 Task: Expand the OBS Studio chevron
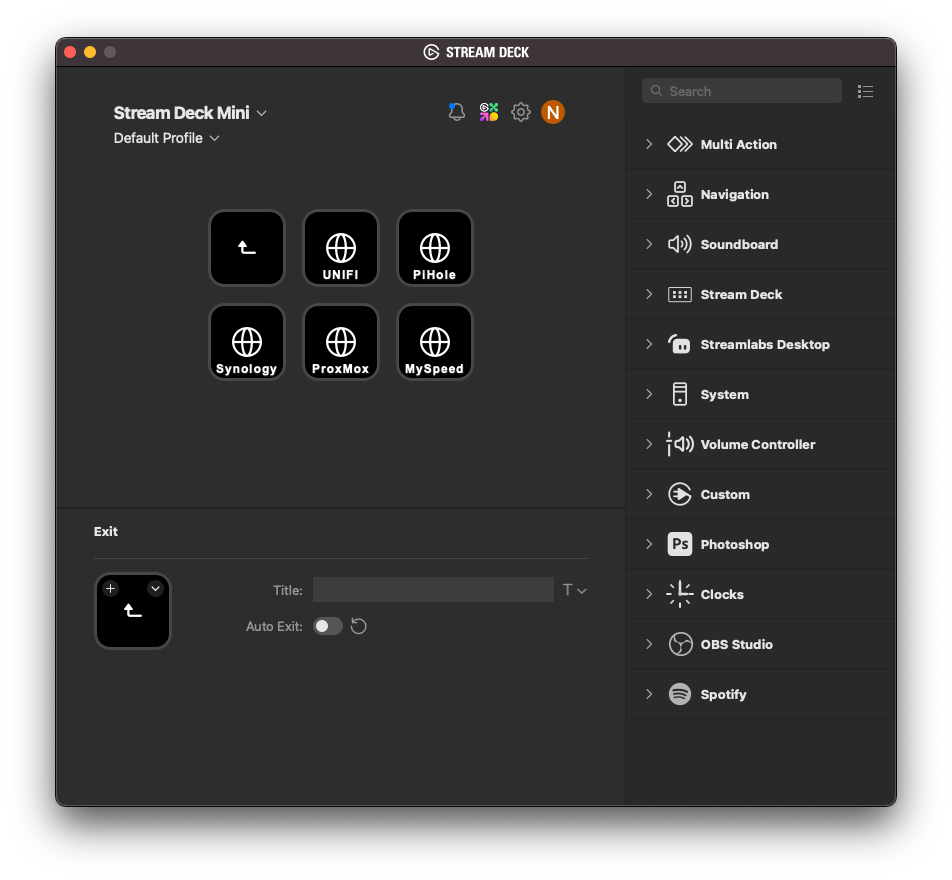click(649, 644)
